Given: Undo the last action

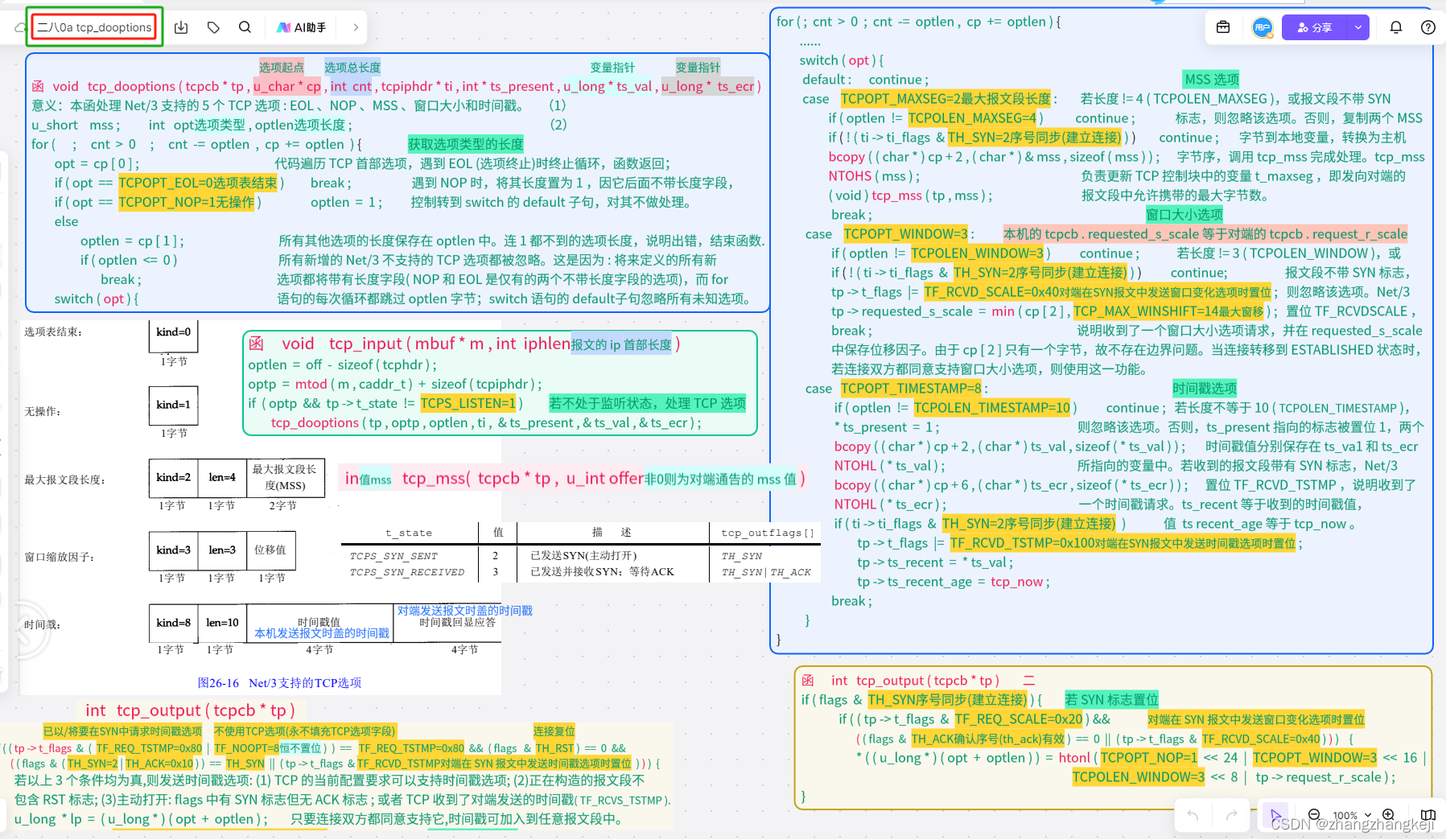Looking at the screenshot, I should pyautogui.click(x=1193, y=815).
